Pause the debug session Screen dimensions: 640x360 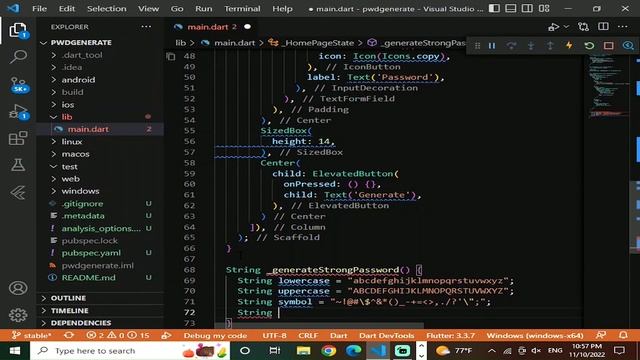492,46
